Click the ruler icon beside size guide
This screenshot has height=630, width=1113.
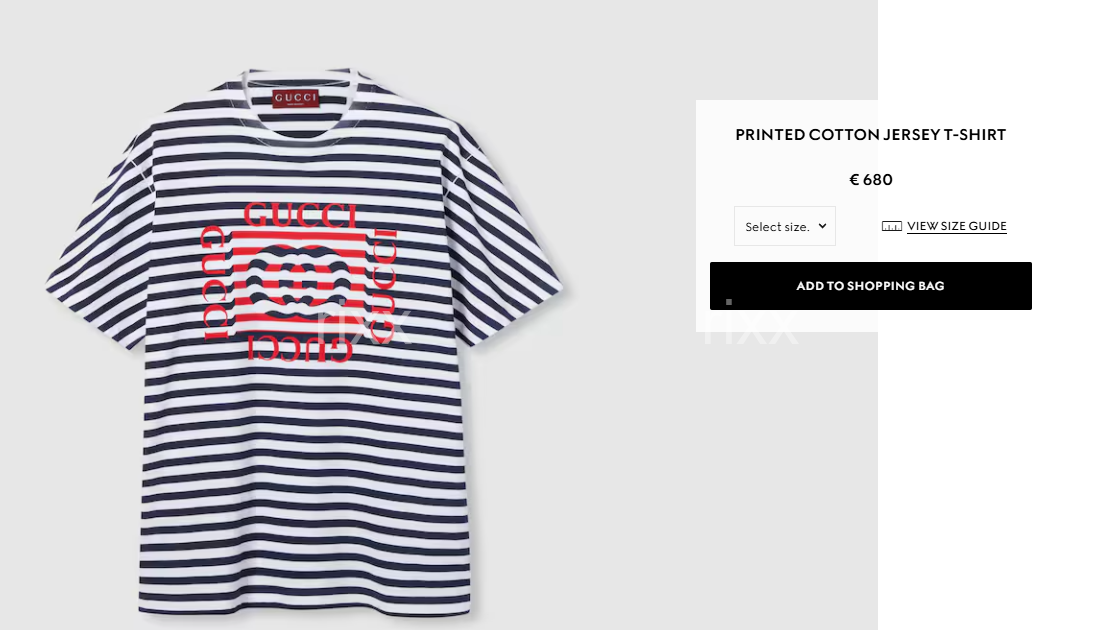[892, 226]
